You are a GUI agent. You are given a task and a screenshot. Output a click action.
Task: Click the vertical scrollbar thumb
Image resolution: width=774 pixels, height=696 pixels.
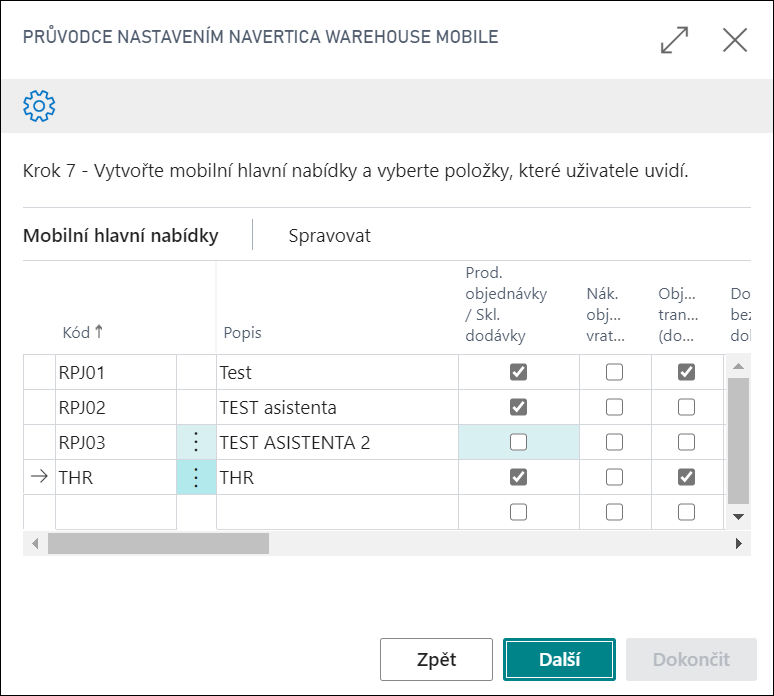pos(738,440)
